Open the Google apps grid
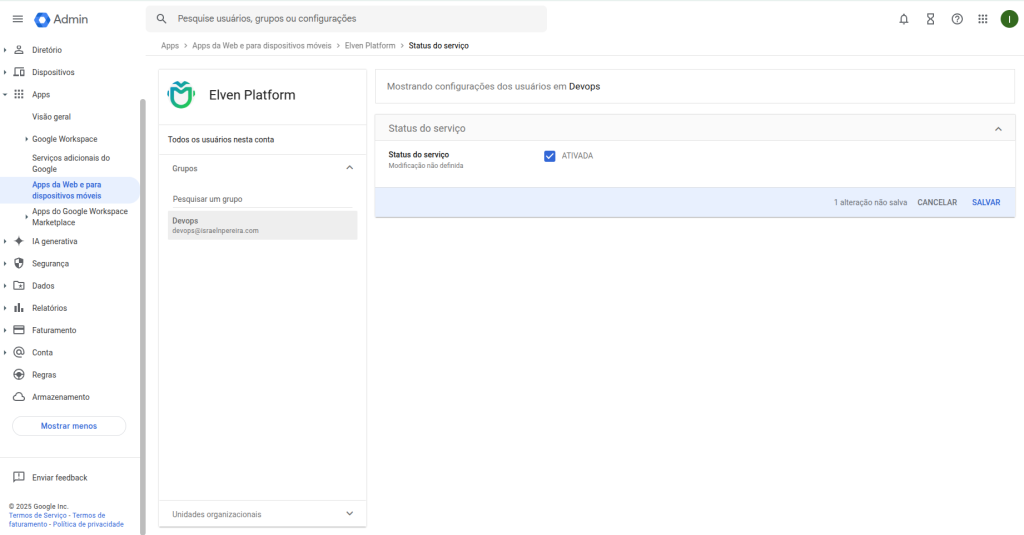 click(983, 19)
